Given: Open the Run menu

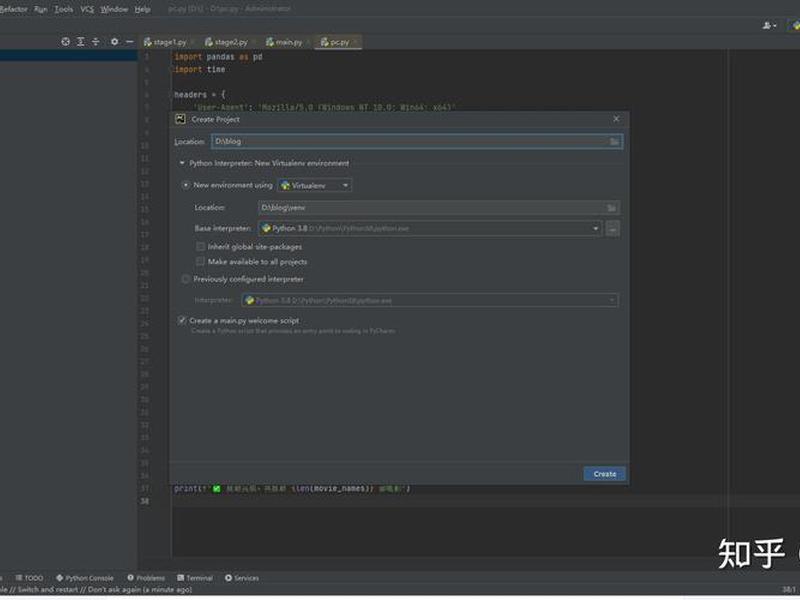Looking at the screenshot, I should (40, 9).
